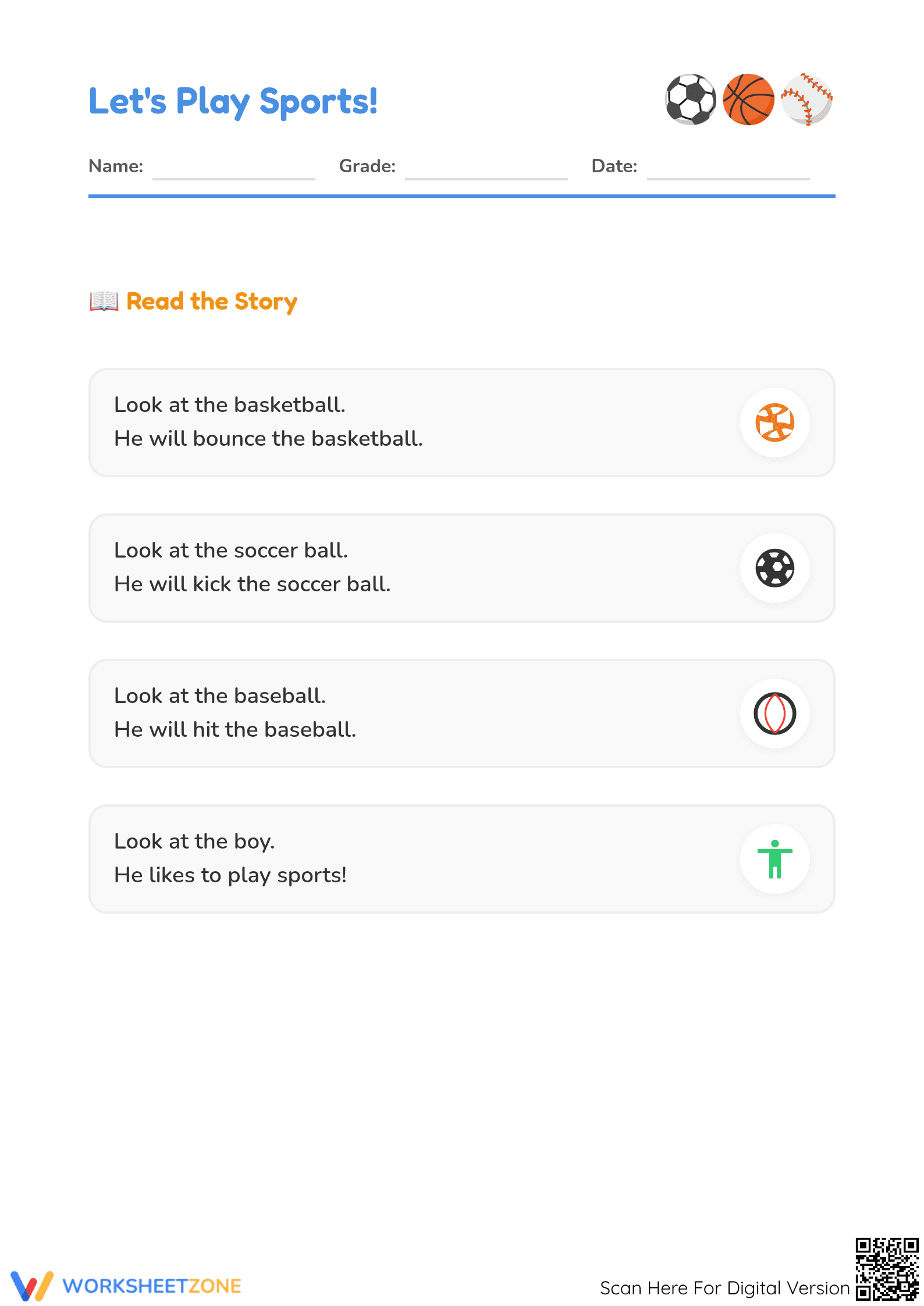The width and height of the screenshot is (924, 1306).
Task: Select the sentence He likes to play sports!
Action: pyautogui.click(x=230, y=875)
